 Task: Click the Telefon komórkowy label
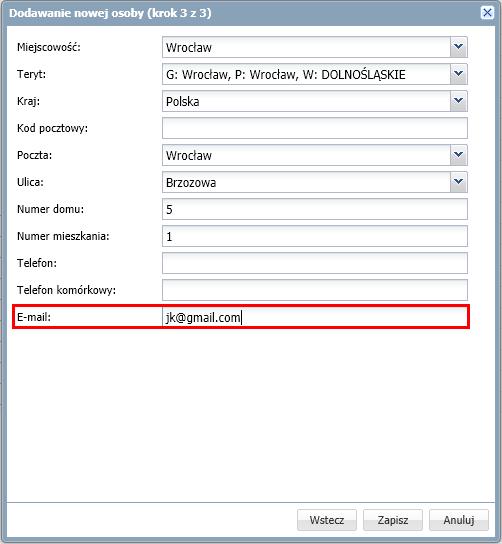pos(66,290)
